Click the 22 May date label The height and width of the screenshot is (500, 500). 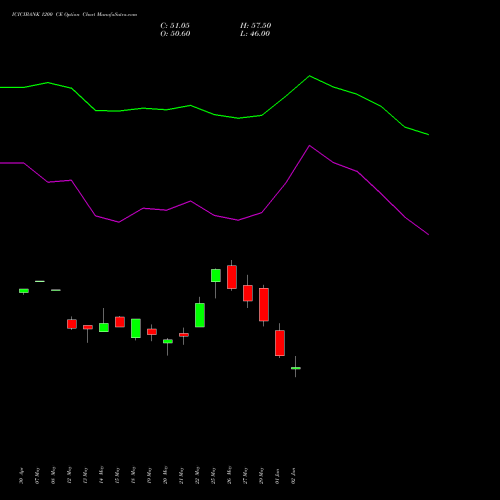pos(197,476)
